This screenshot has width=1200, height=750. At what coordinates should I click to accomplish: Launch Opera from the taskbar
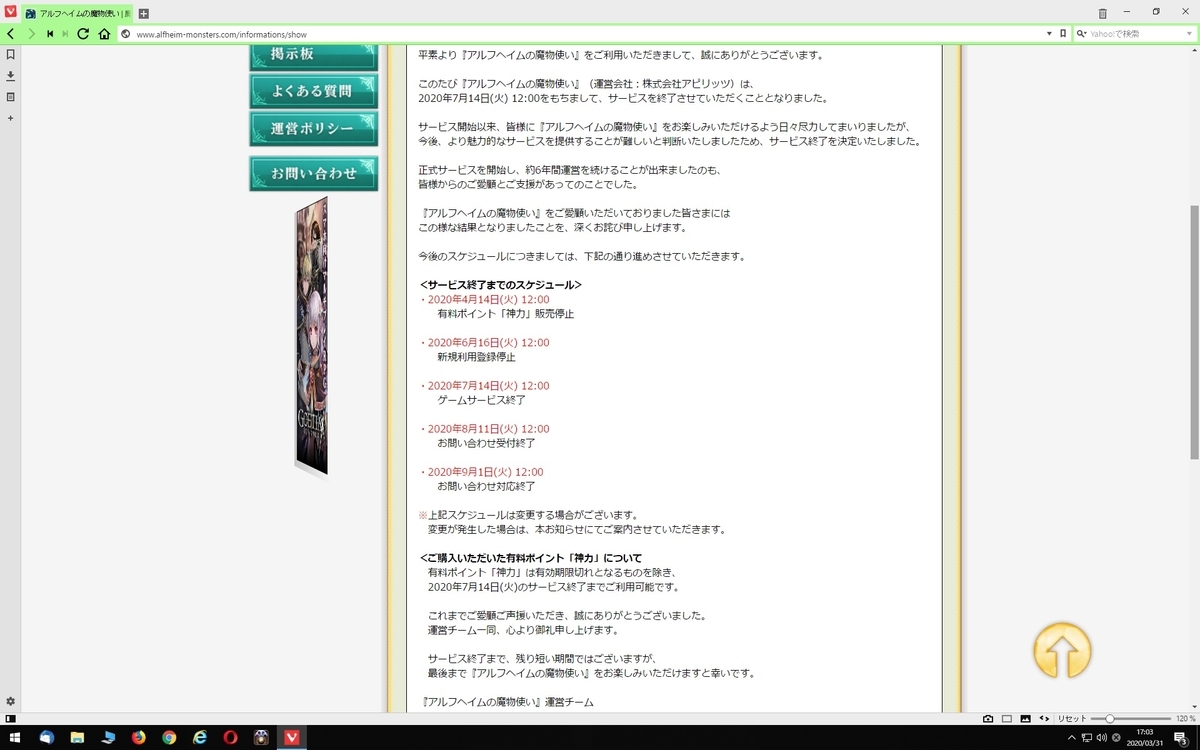tap(231, 737)
